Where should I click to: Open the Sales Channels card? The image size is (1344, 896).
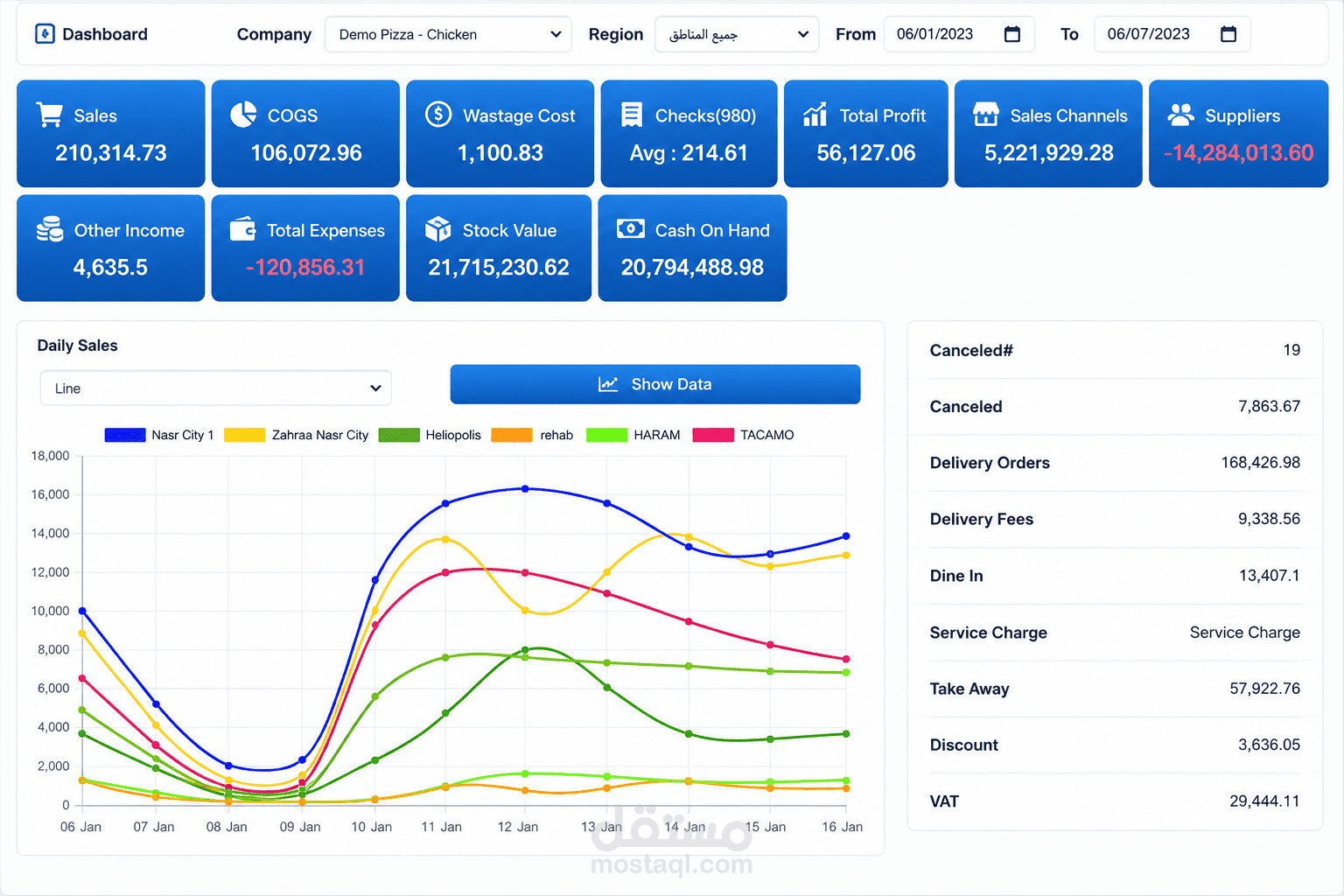point(1048,134)
